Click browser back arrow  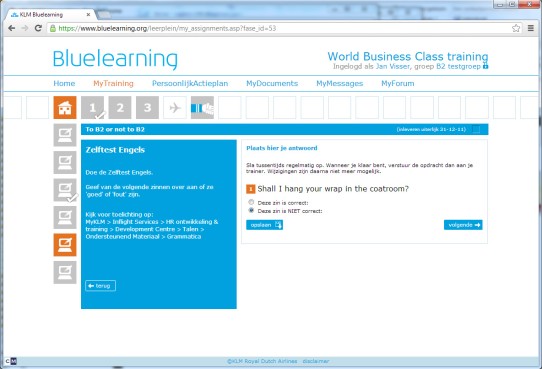11,28
